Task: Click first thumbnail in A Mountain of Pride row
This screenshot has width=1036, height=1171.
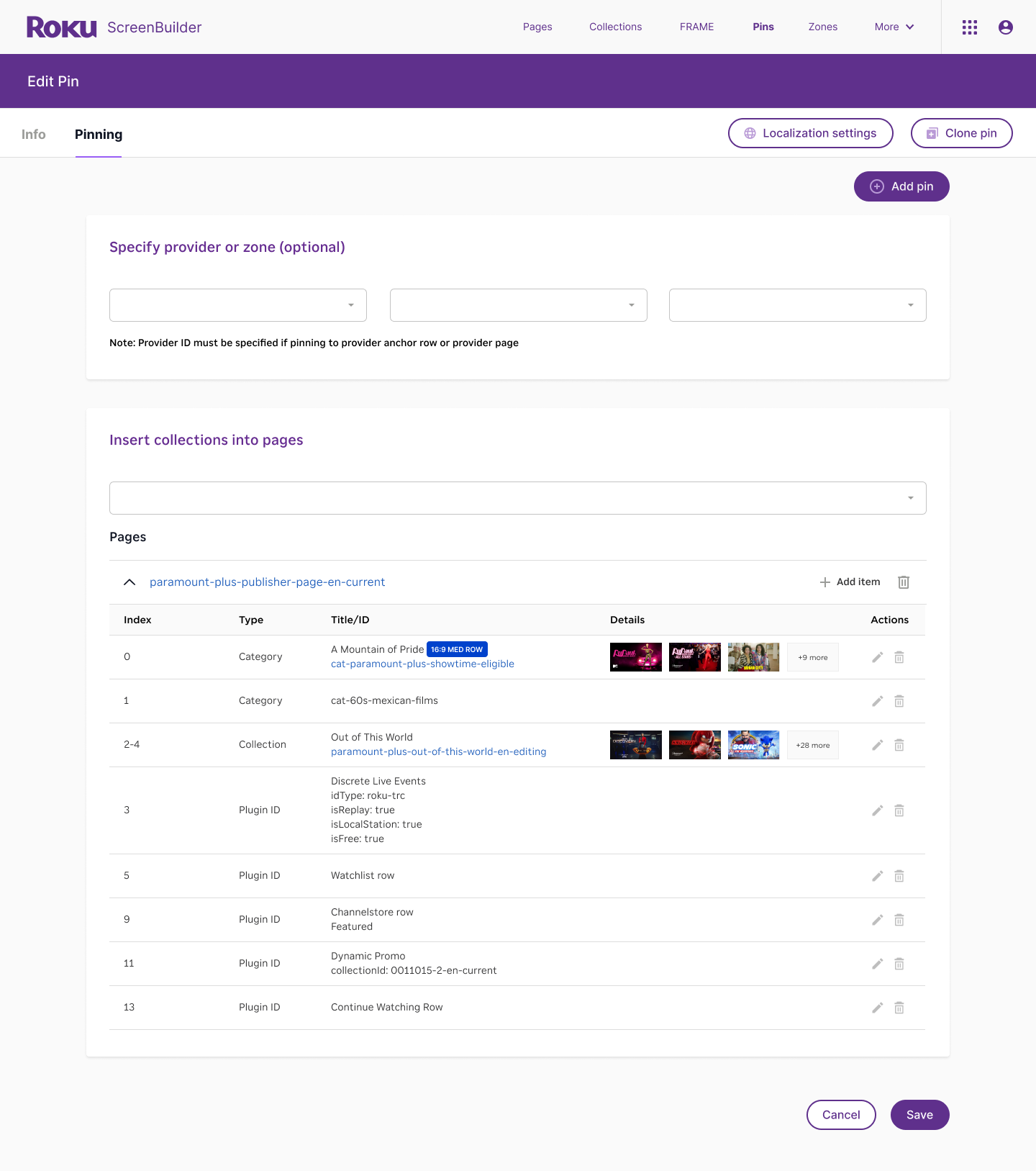Action: (x=636, y=657)
